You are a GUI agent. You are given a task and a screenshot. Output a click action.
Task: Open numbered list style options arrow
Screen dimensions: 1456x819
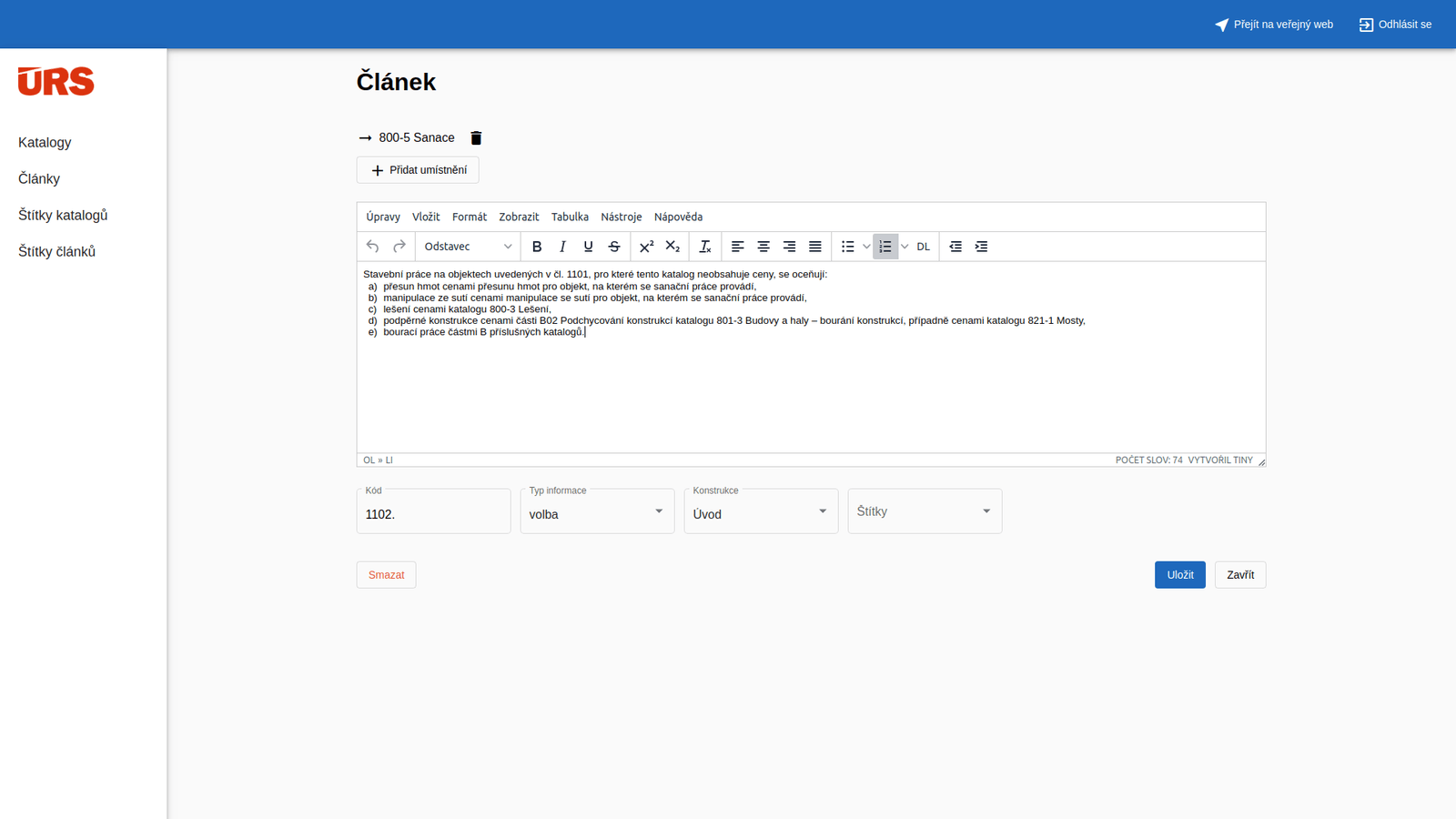pos(905,247)
